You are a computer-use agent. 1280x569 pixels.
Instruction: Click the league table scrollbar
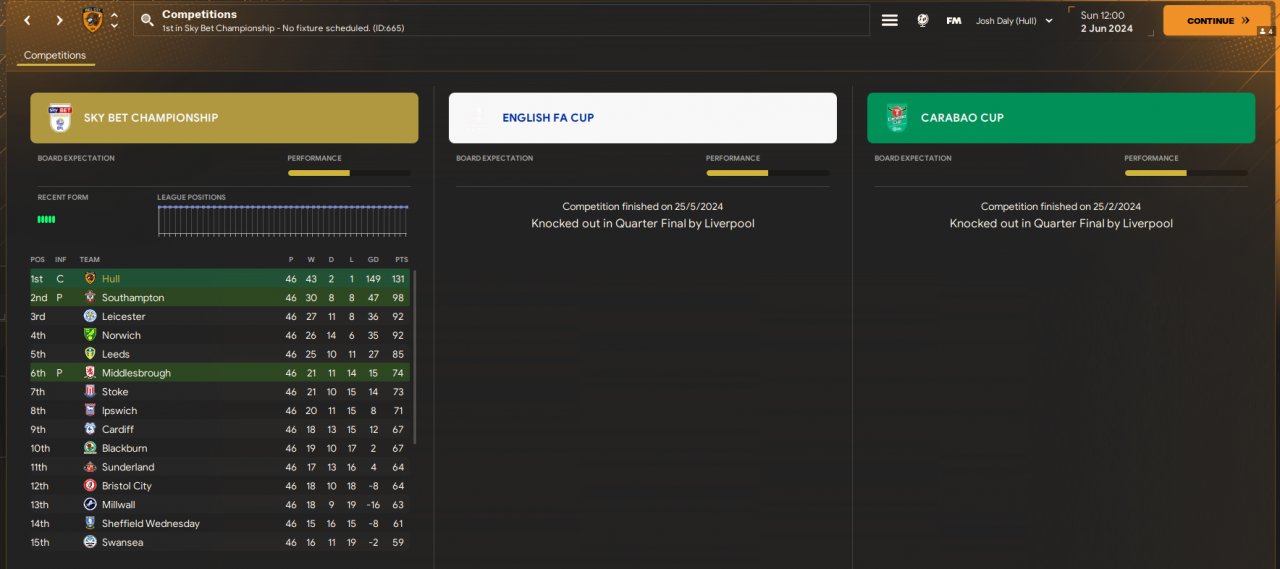coord(415,357)
